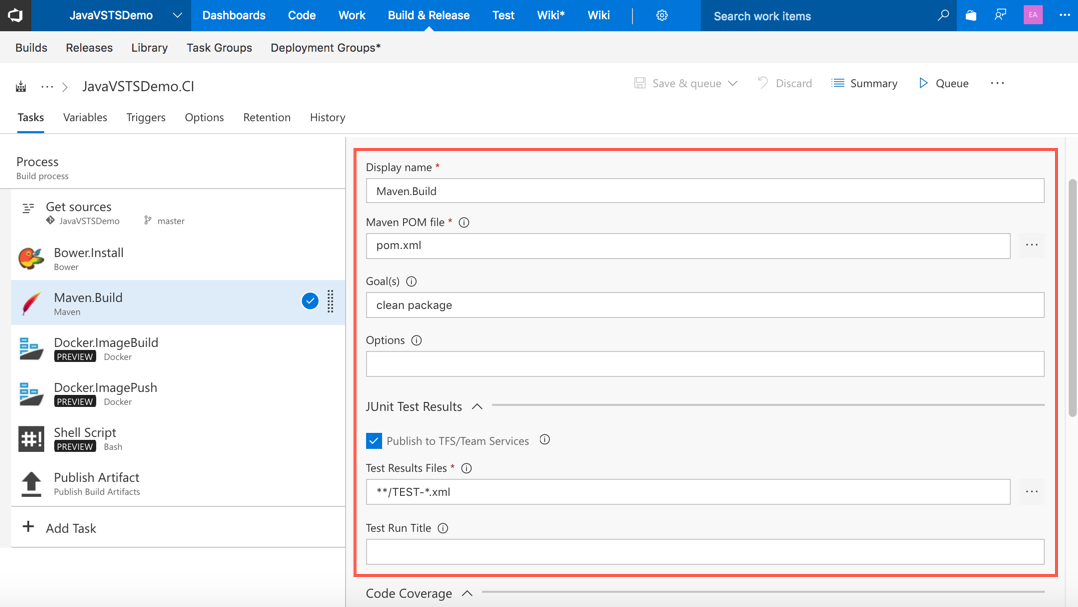Open the Wiki hub
This screenshot has width=1078, height=607.
[x=598, y=15]
